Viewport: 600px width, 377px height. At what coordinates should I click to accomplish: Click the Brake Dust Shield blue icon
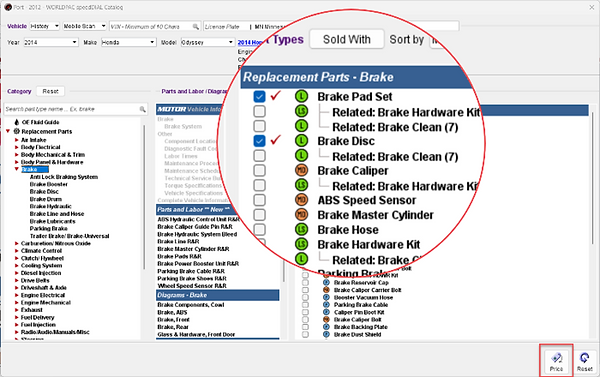point(326,334)
